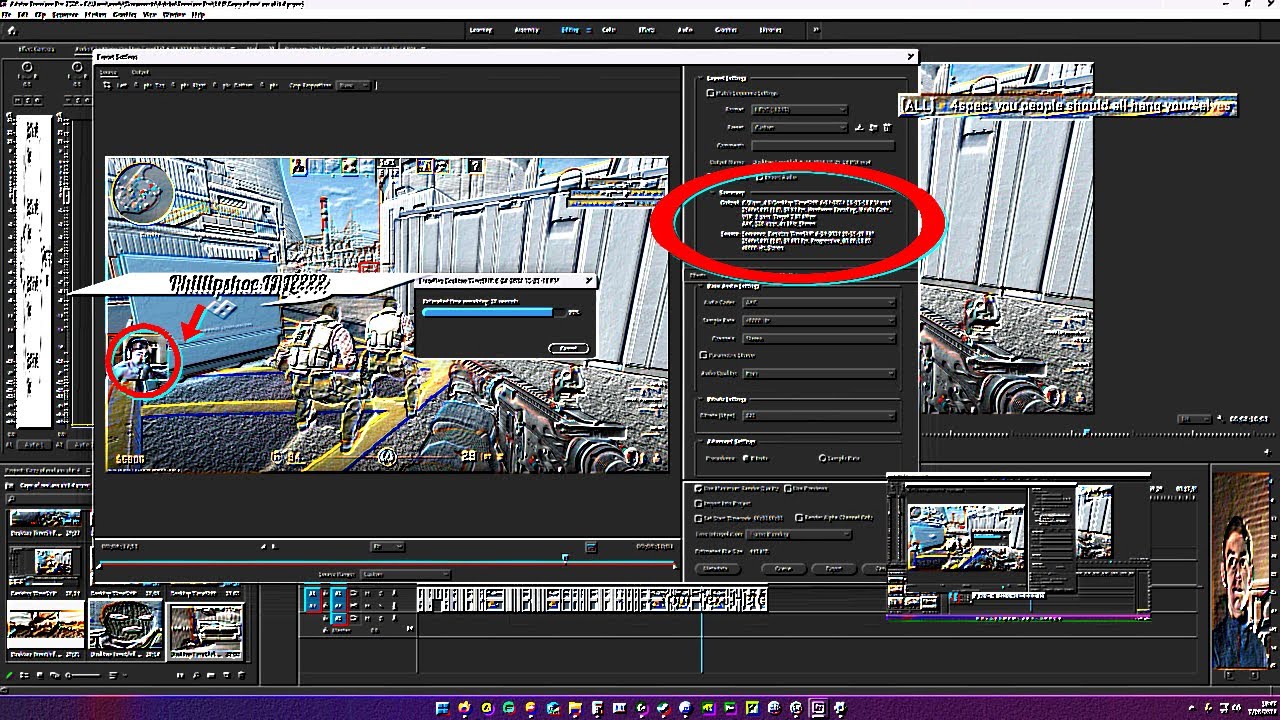Click the Home icon in Premiere Pro

11,30
